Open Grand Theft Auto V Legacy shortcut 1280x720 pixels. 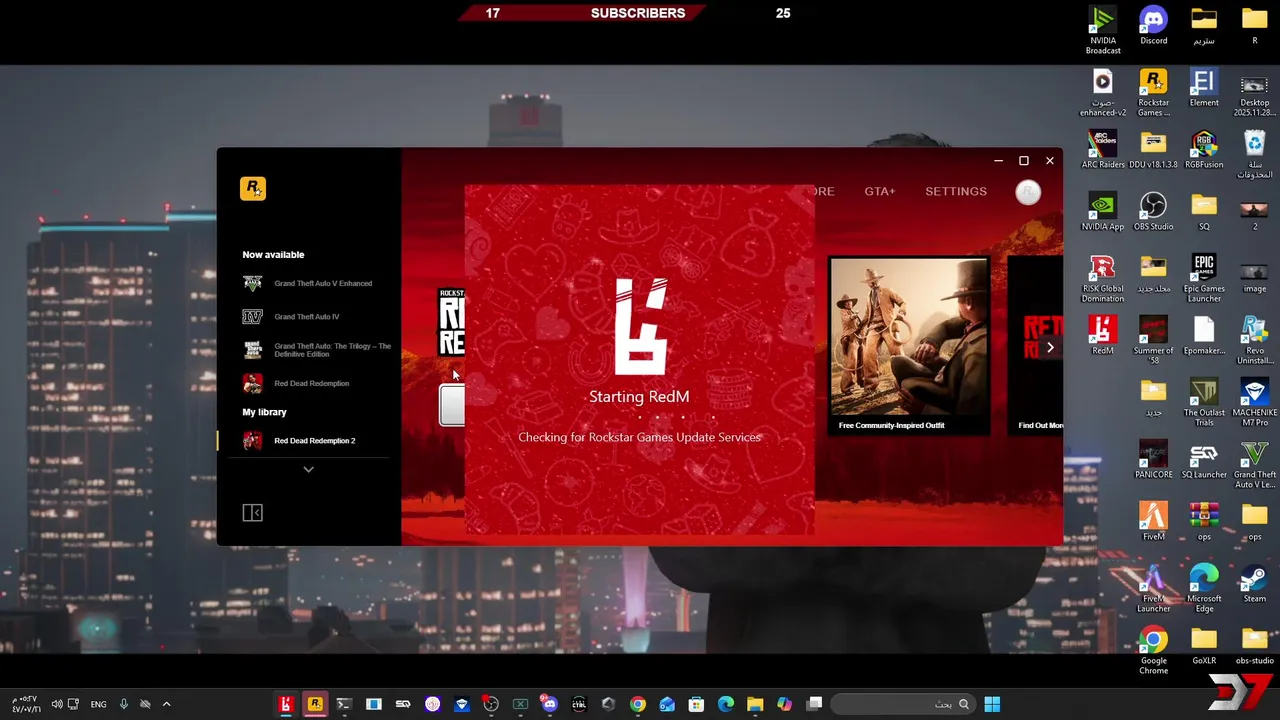click(x=1255, y=464)
